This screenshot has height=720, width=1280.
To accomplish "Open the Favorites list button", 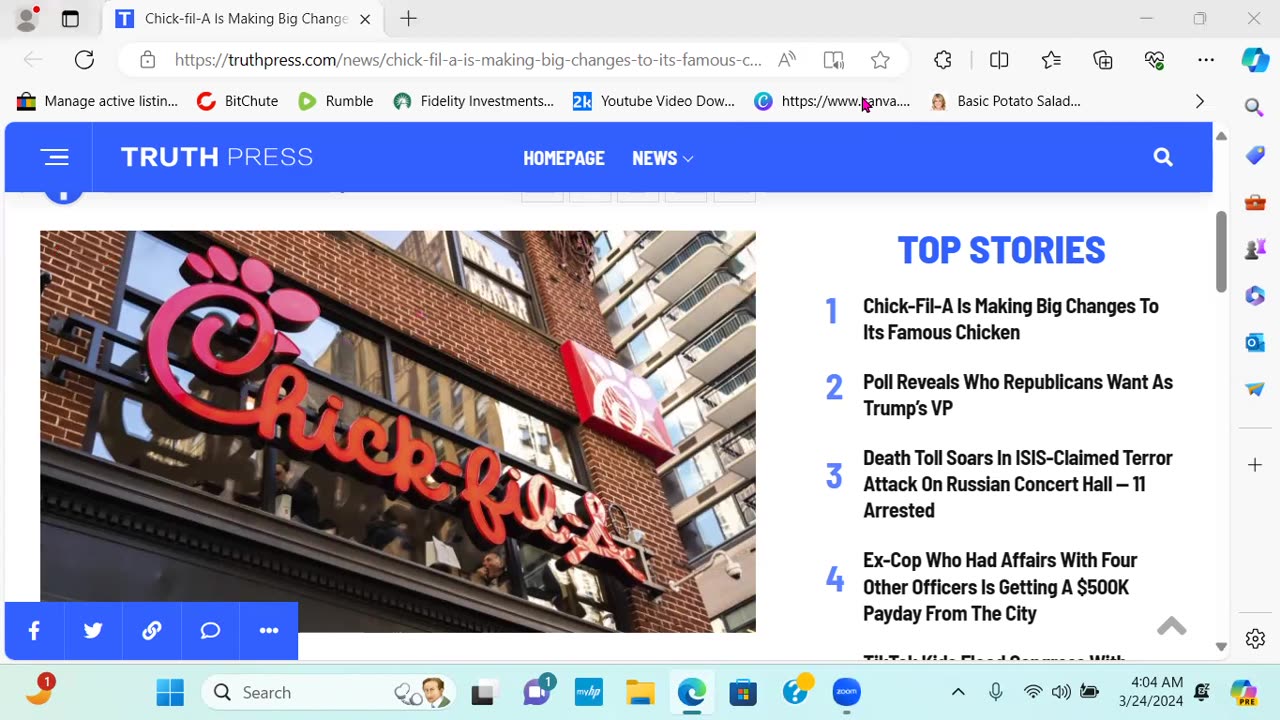I will tap(1051, 60).
